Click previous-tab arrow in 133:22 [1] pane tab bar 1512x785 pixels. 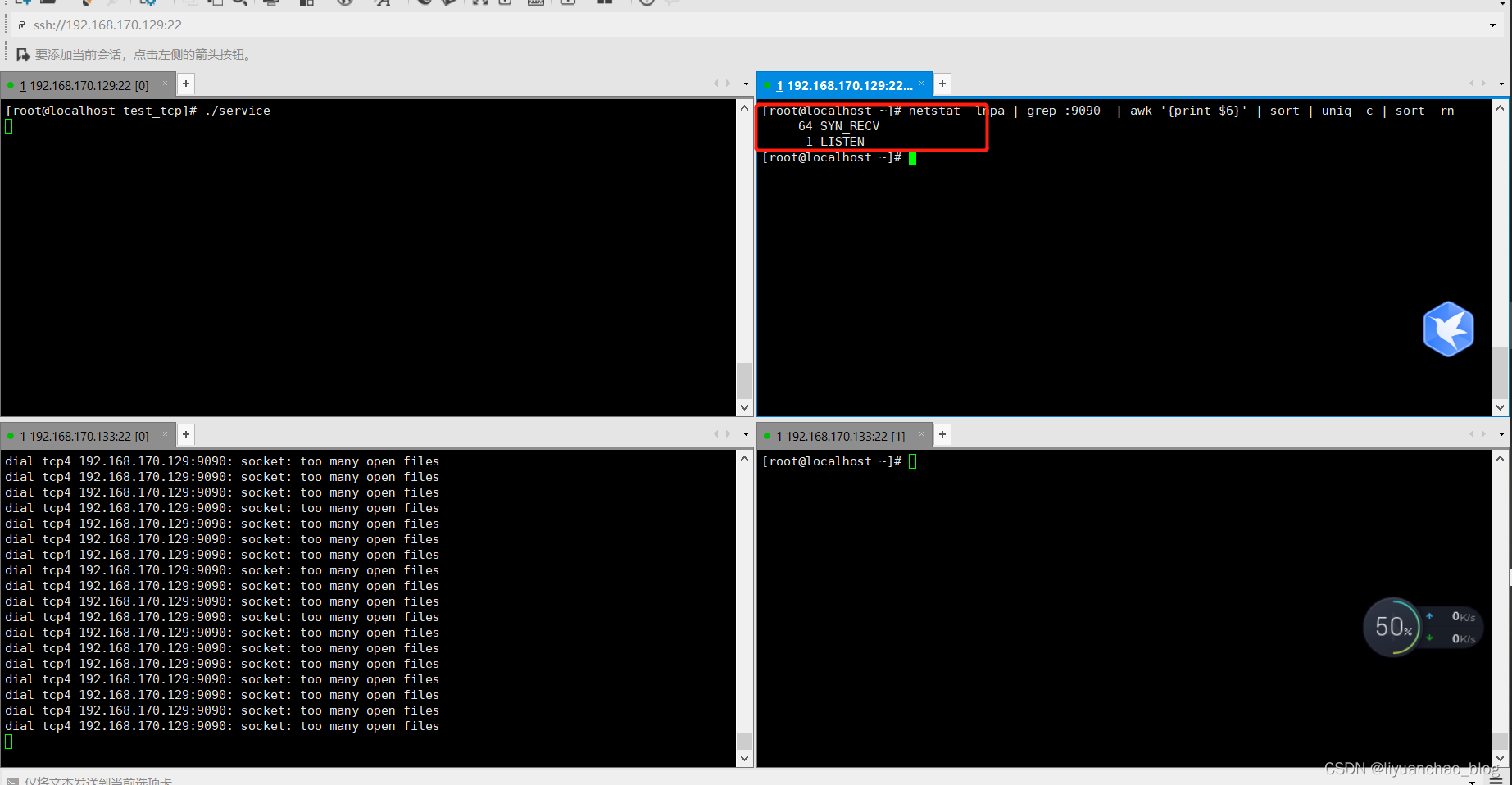pos(1472,434)
